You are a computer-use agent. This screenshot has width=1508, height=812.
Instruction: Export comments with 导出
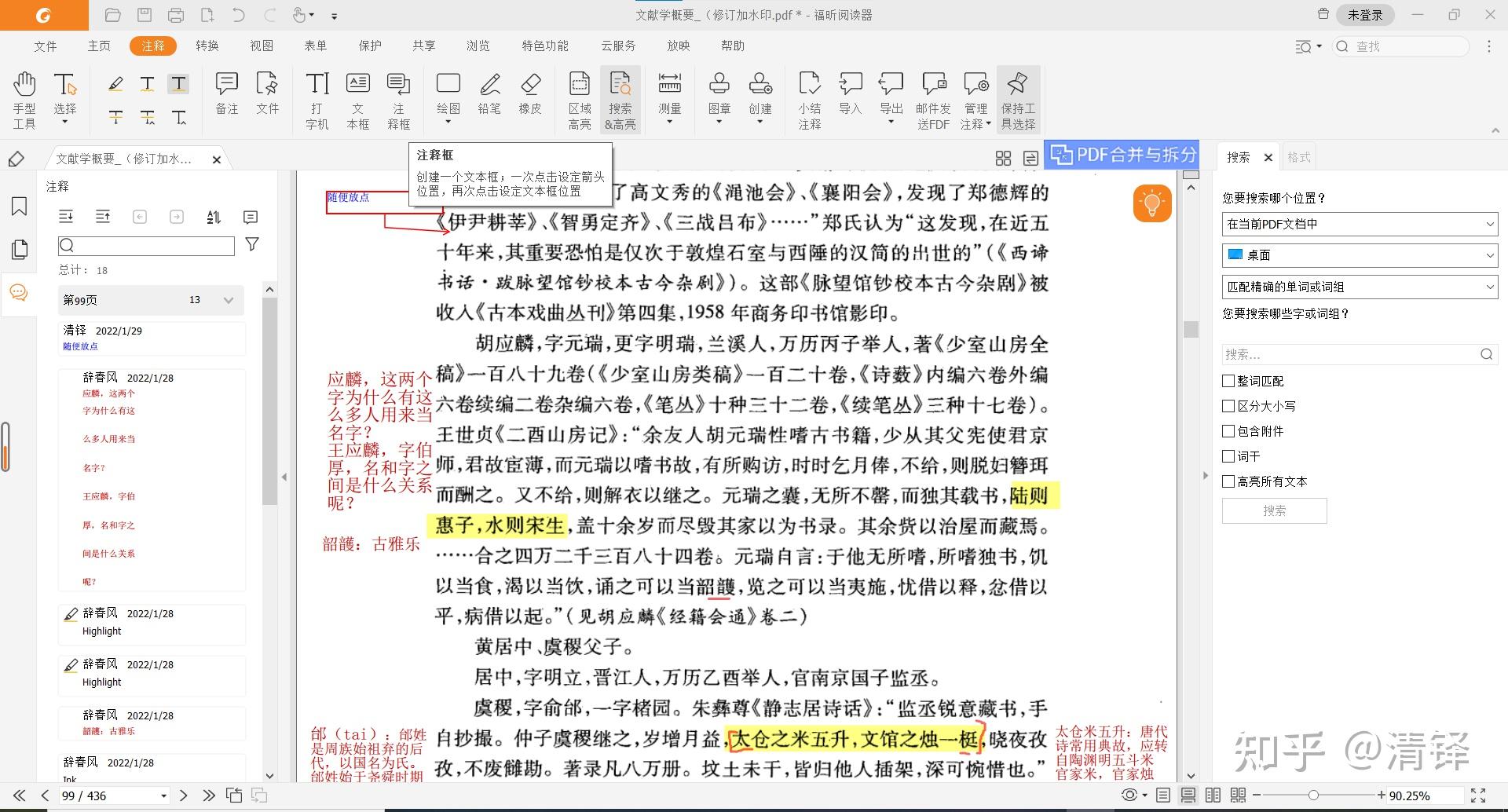click(891, 93)
